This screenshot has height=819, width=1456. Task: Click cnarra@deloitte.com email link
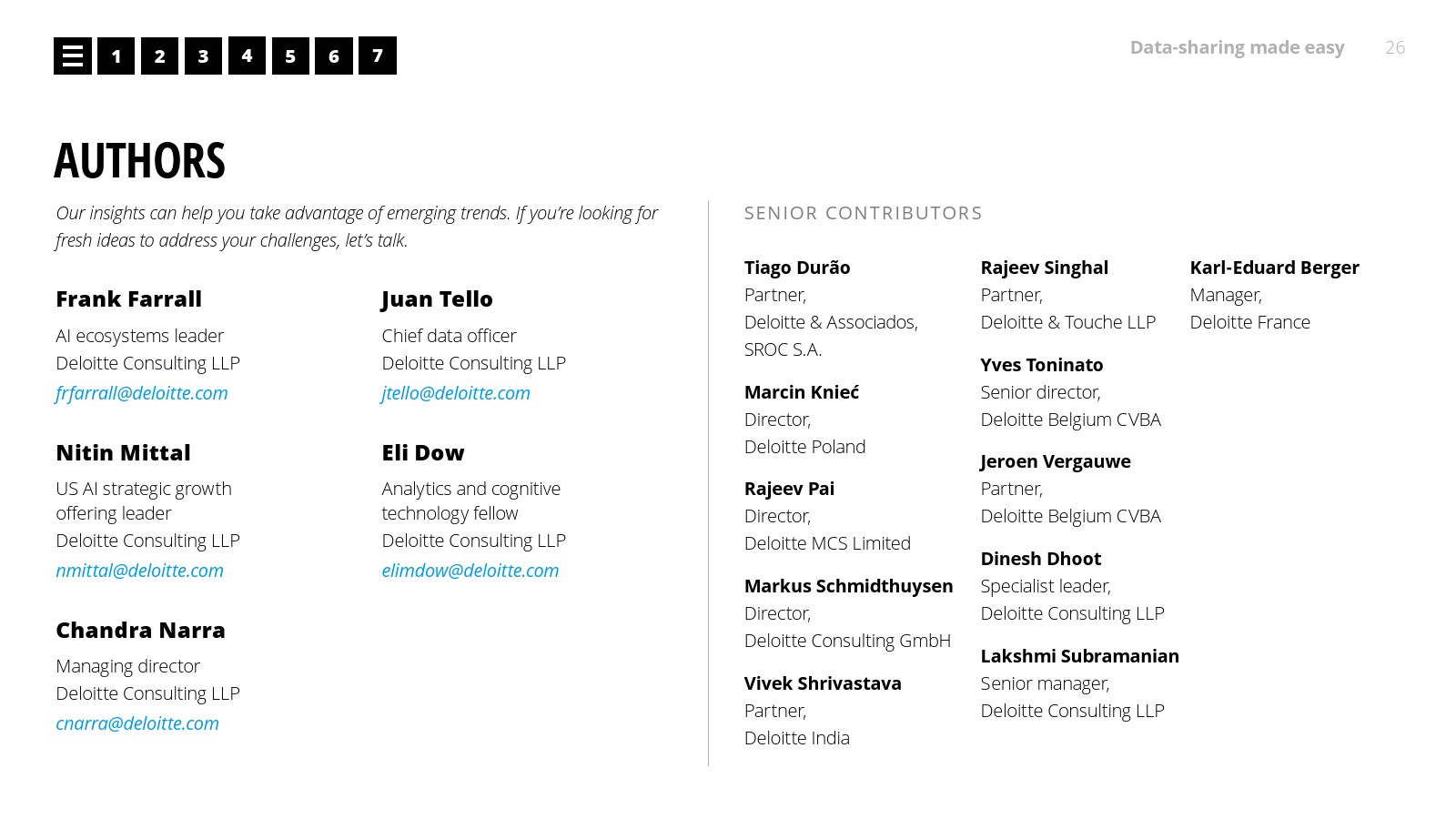[137, 723]
